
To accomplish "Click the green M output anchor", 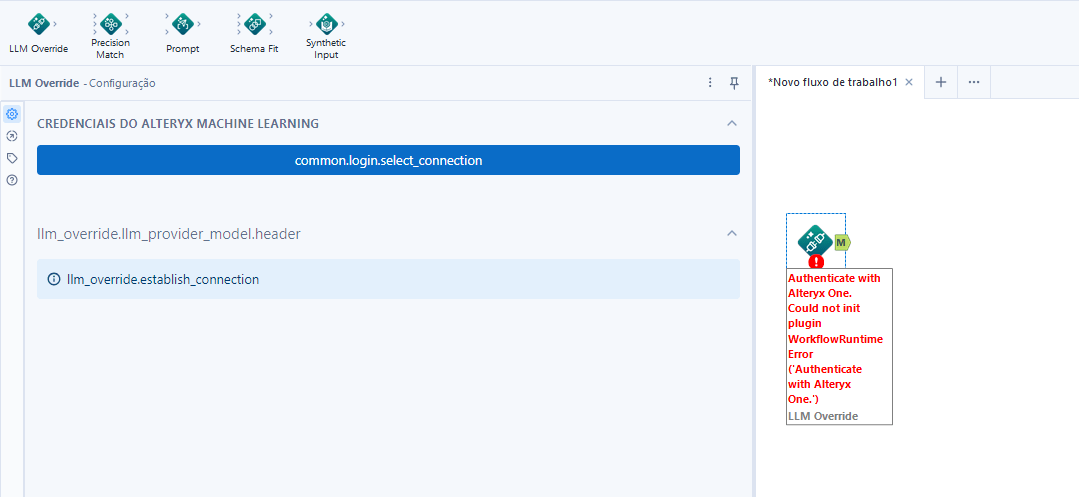I will click(x=842, y=242).
